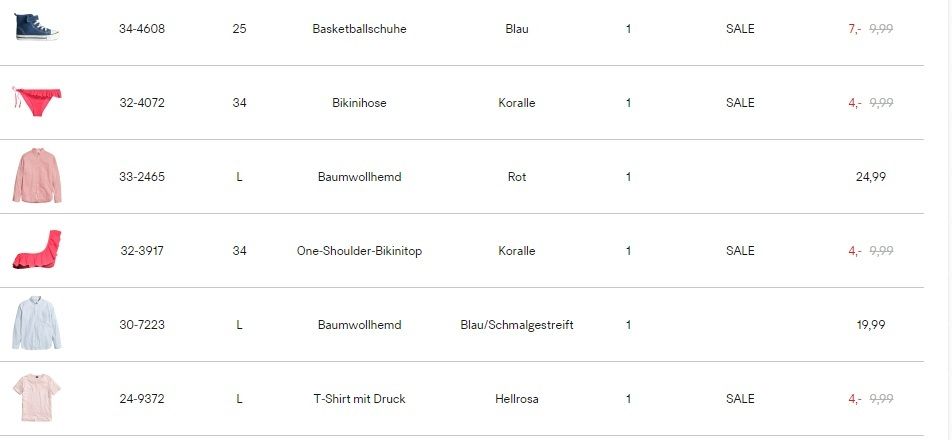Open the blue basketball shoe thumbnail

click(36, 27)
